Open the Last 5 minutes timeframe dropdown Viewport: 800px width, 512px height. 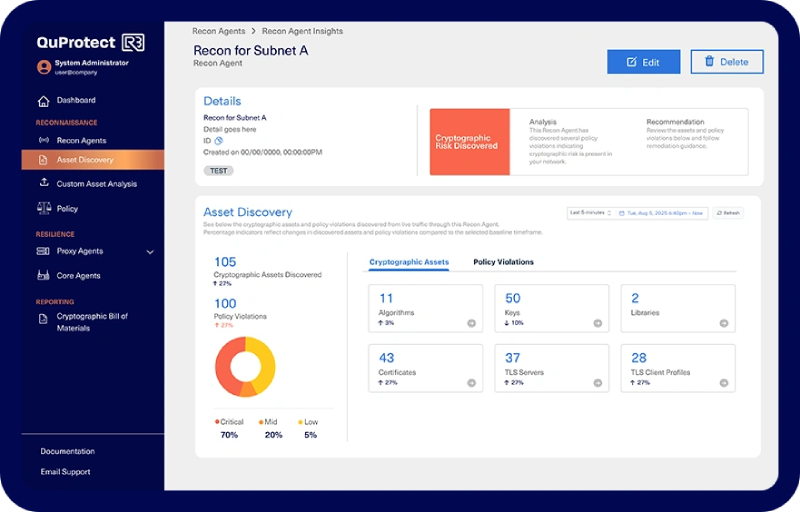(589, 213)
